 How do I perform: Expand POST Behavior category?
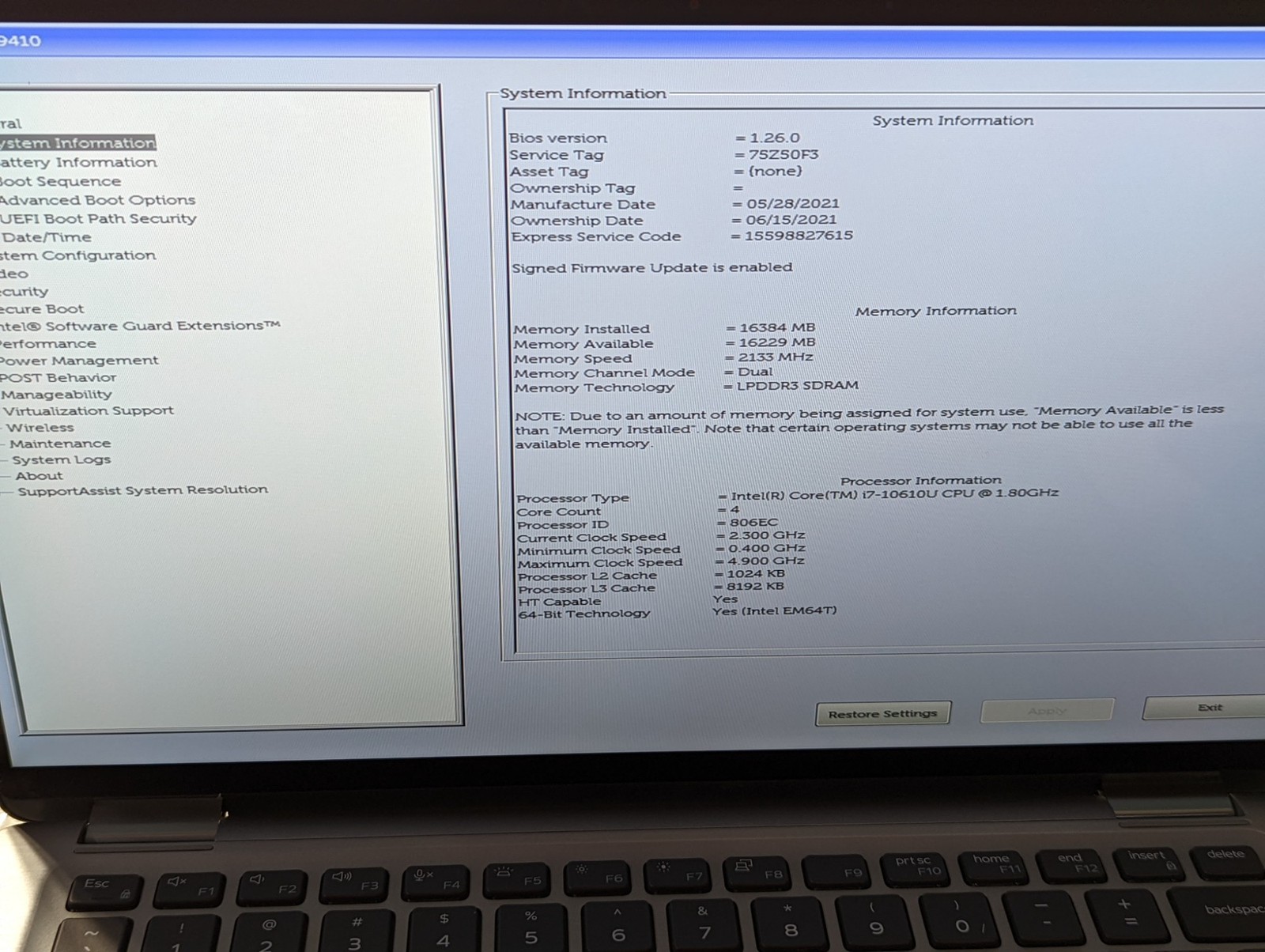(x=59, y=378)
